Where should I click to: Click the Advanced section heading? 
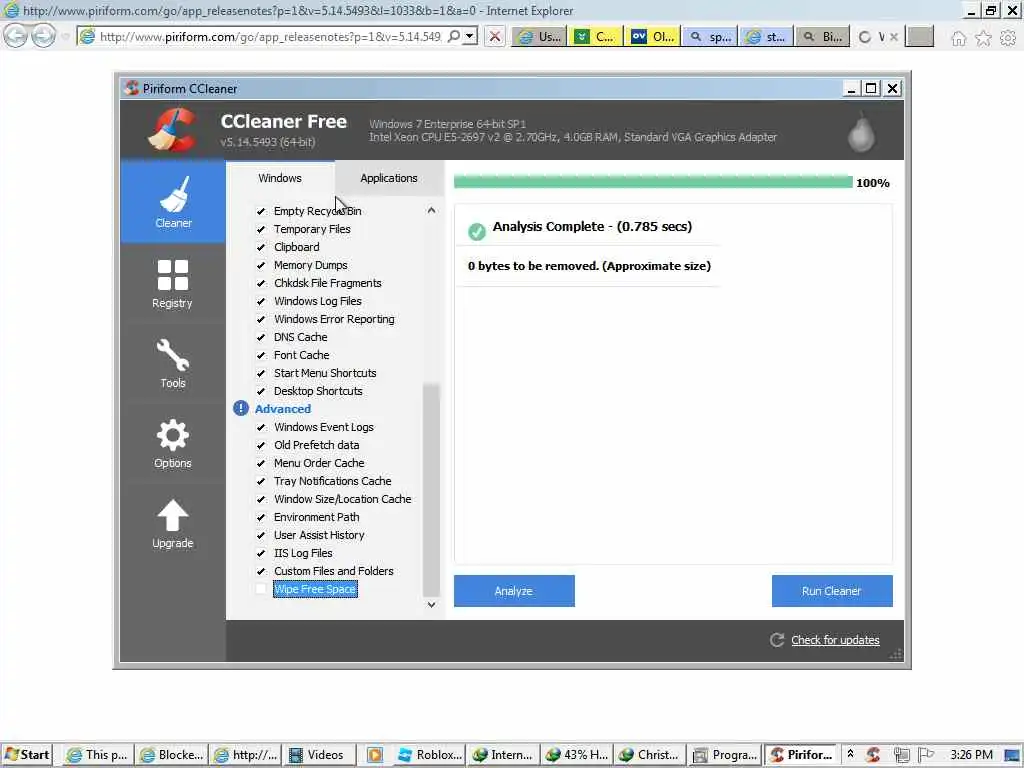[283, 409]
